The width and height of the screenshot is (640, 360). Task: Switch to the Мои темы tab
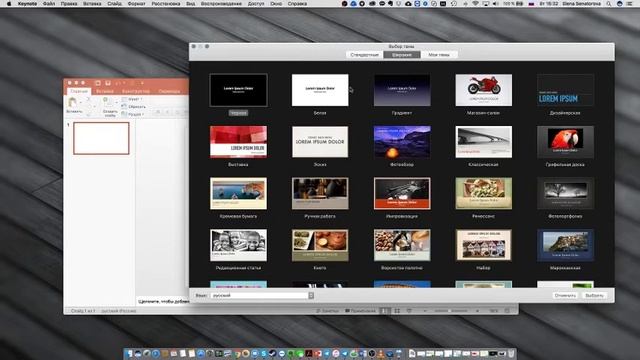click(439, 55)
